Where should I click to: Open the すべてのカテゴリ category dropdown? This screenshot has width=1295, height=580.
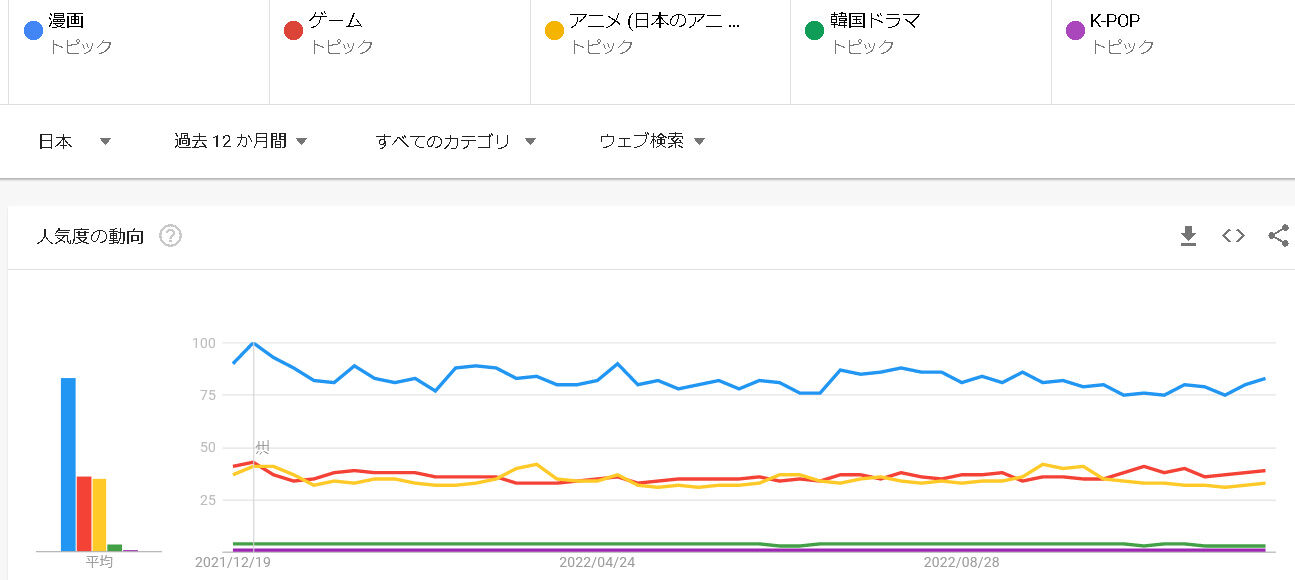coord(456,141)
